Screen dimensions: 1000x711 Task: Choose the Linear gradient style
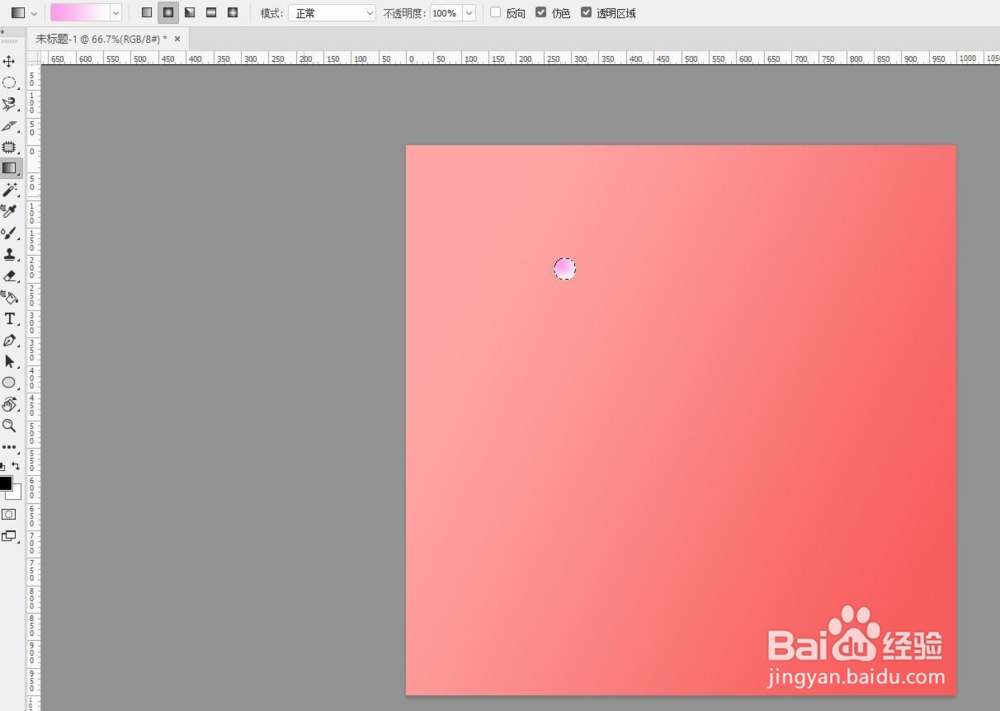[147, 13]
